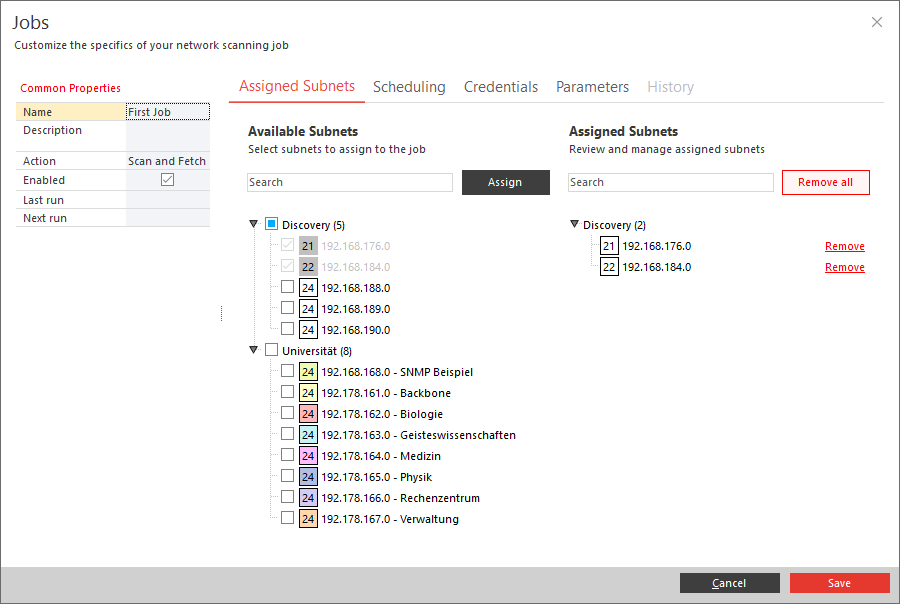This screenshot has height=604, width=900.
Task: Click the pink 24 badge beside Medizin
Action: pos(308,456)
